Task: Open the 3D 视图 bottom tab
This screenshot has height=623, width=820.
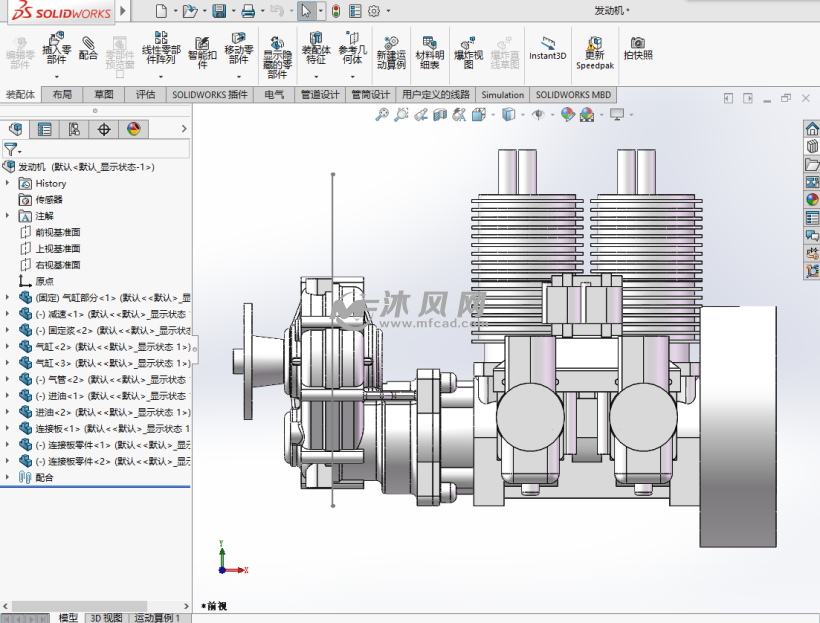Action: pyautogui.click(x=106, y=618)
